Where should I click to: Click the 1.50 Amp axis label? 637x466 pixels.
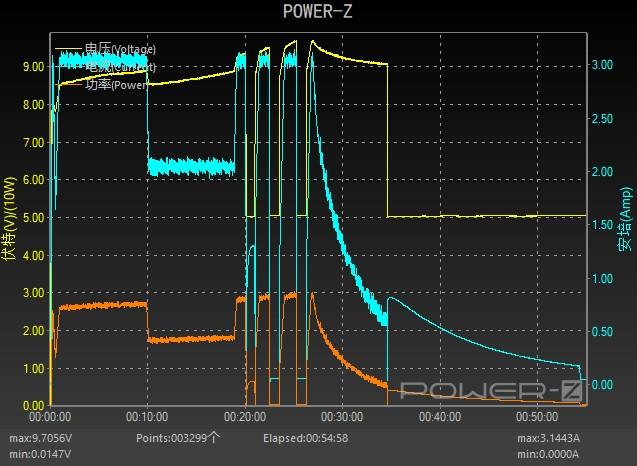click(602, 225)
